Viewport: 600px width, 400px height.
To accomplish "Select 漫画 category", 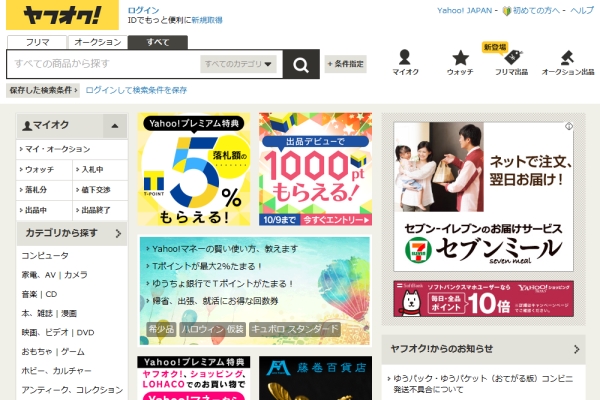I will click(x=69, y=313).
